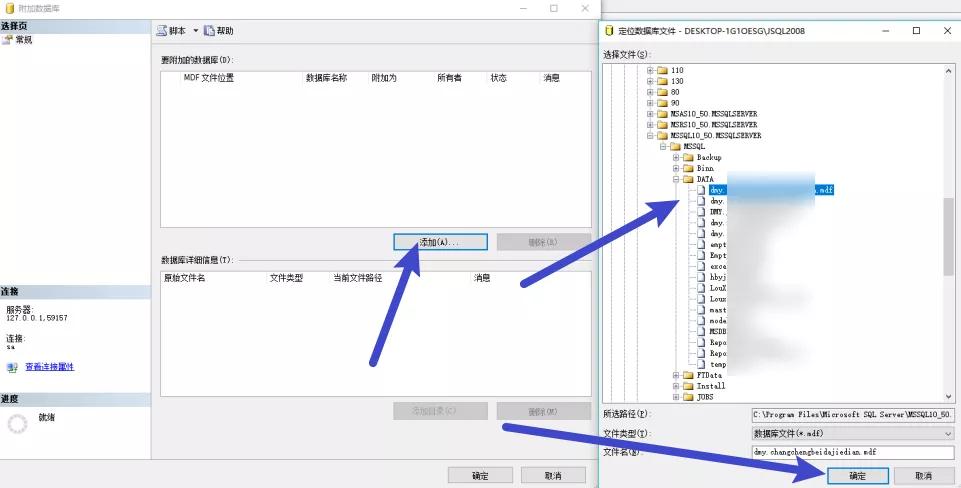Viewport: 961px width, 488px height.
Task: Click the 所有者 column header
Action: (x=449, y=78)
